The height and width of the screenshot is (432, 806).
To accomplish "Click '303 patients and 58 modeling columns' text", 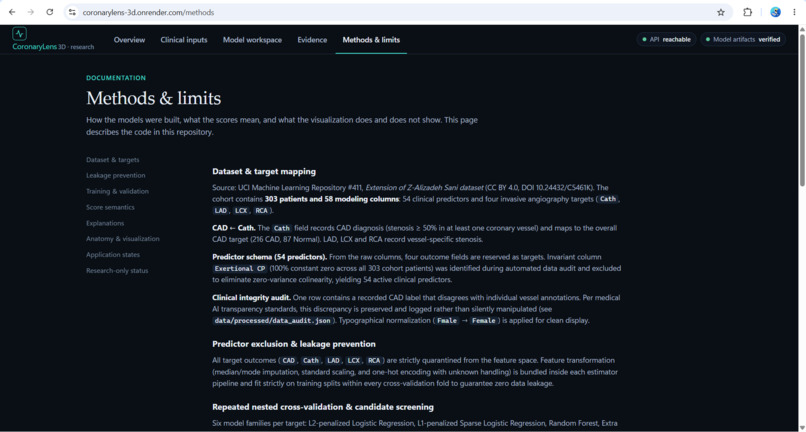I will point(332,199).
